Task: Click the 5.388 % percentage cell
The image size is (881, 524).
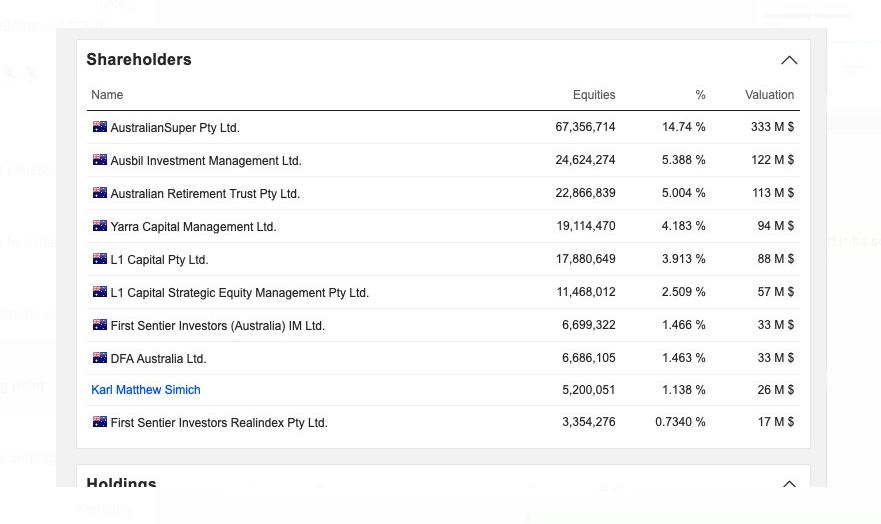Action: [683, 160]
